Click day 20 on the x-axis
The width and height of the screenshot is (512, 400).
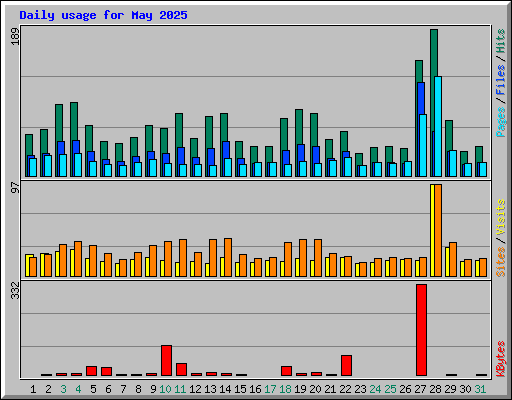coord(315,389)
